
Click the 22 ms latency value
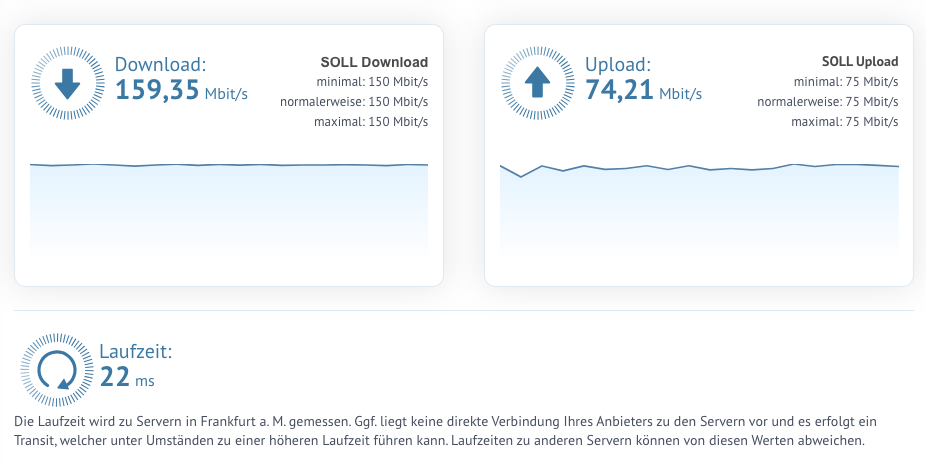click(127, 378)
